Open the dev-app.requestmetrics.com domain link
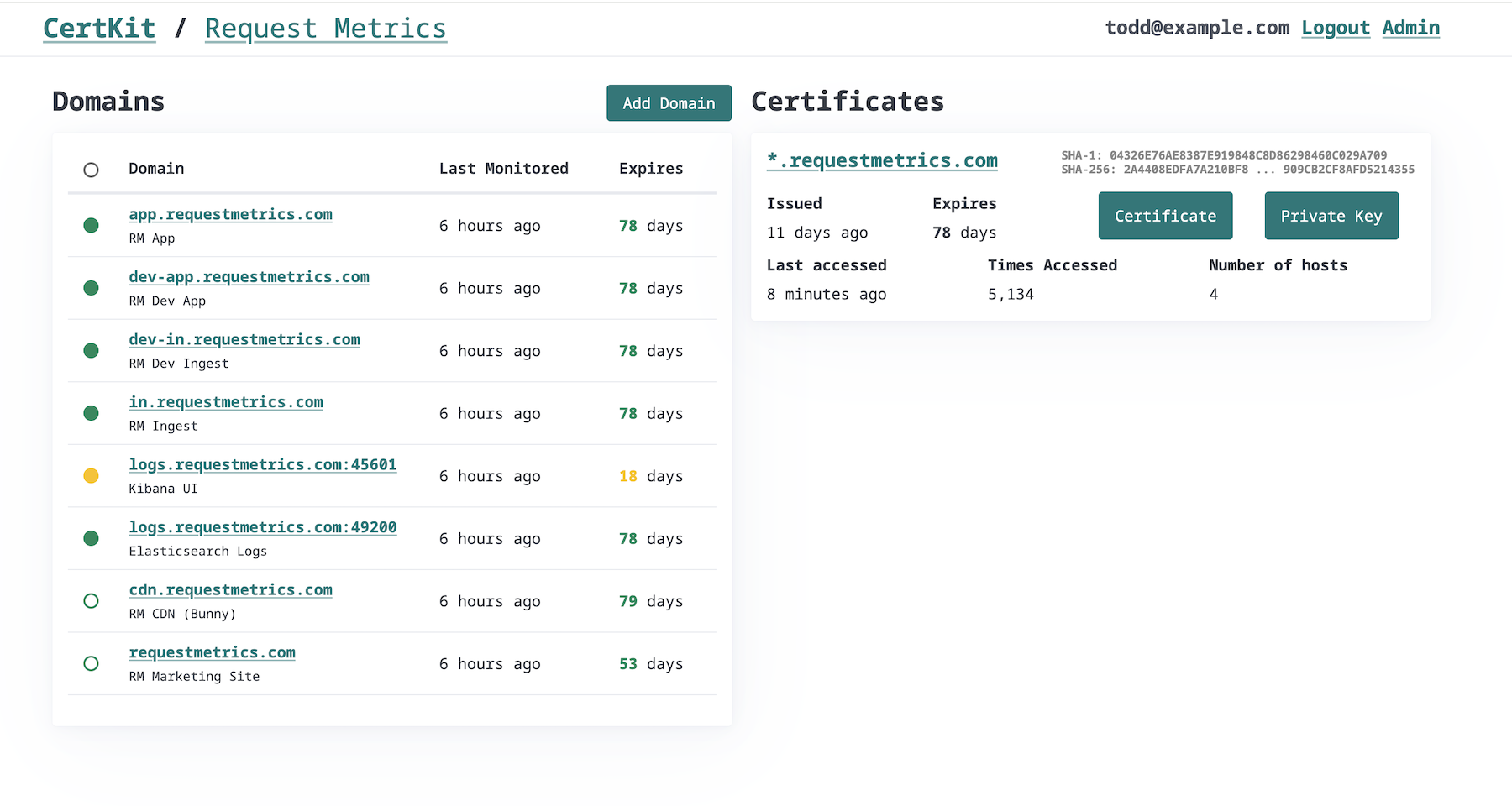The width and height of the screenshot is (1512, 806). (249, 277)
